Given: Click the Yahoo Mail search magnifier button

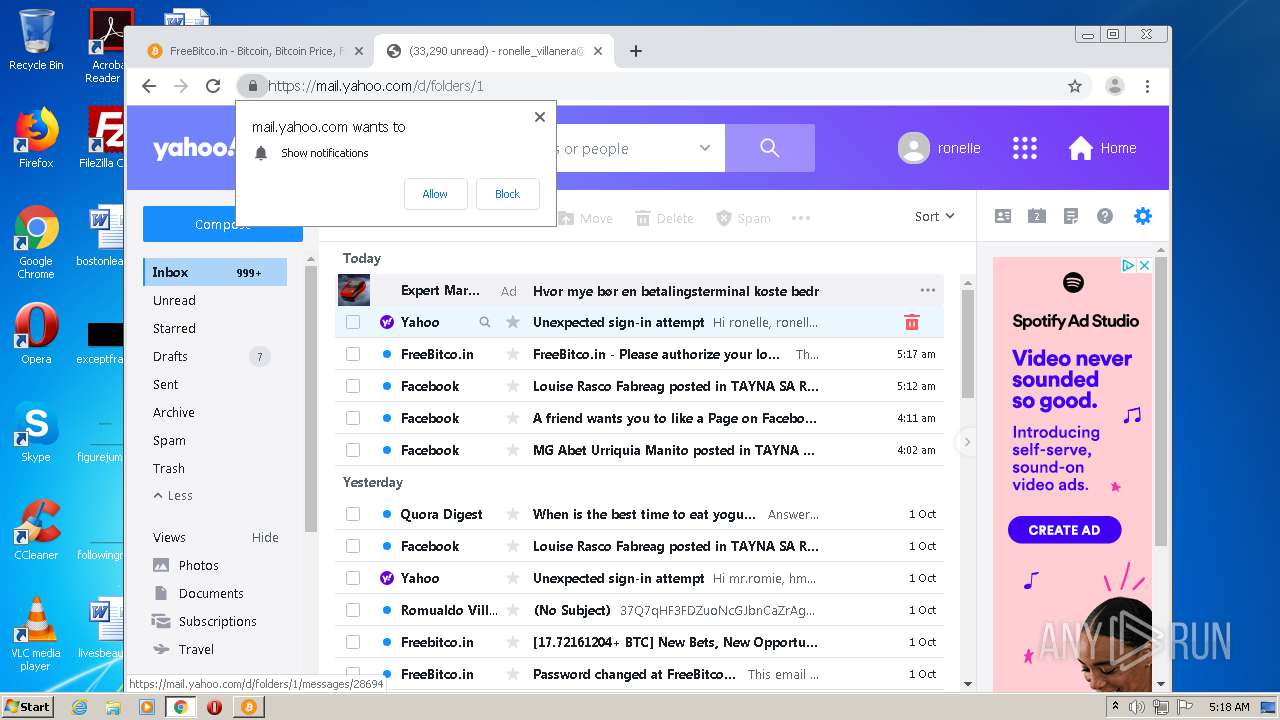Looking at the screenshot, I should (769, 148).
